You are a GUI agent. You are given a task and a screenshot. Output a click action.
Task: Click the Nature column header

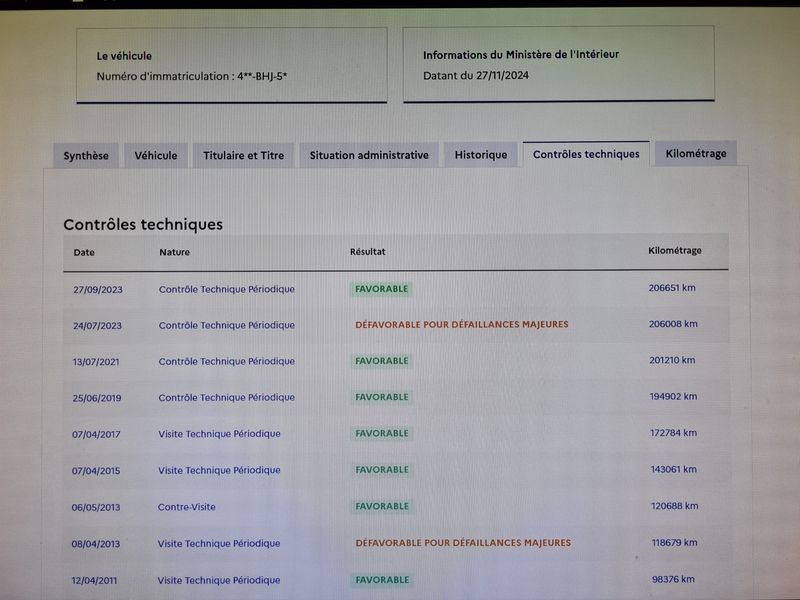pyautogui.click(x=174, y=252)
